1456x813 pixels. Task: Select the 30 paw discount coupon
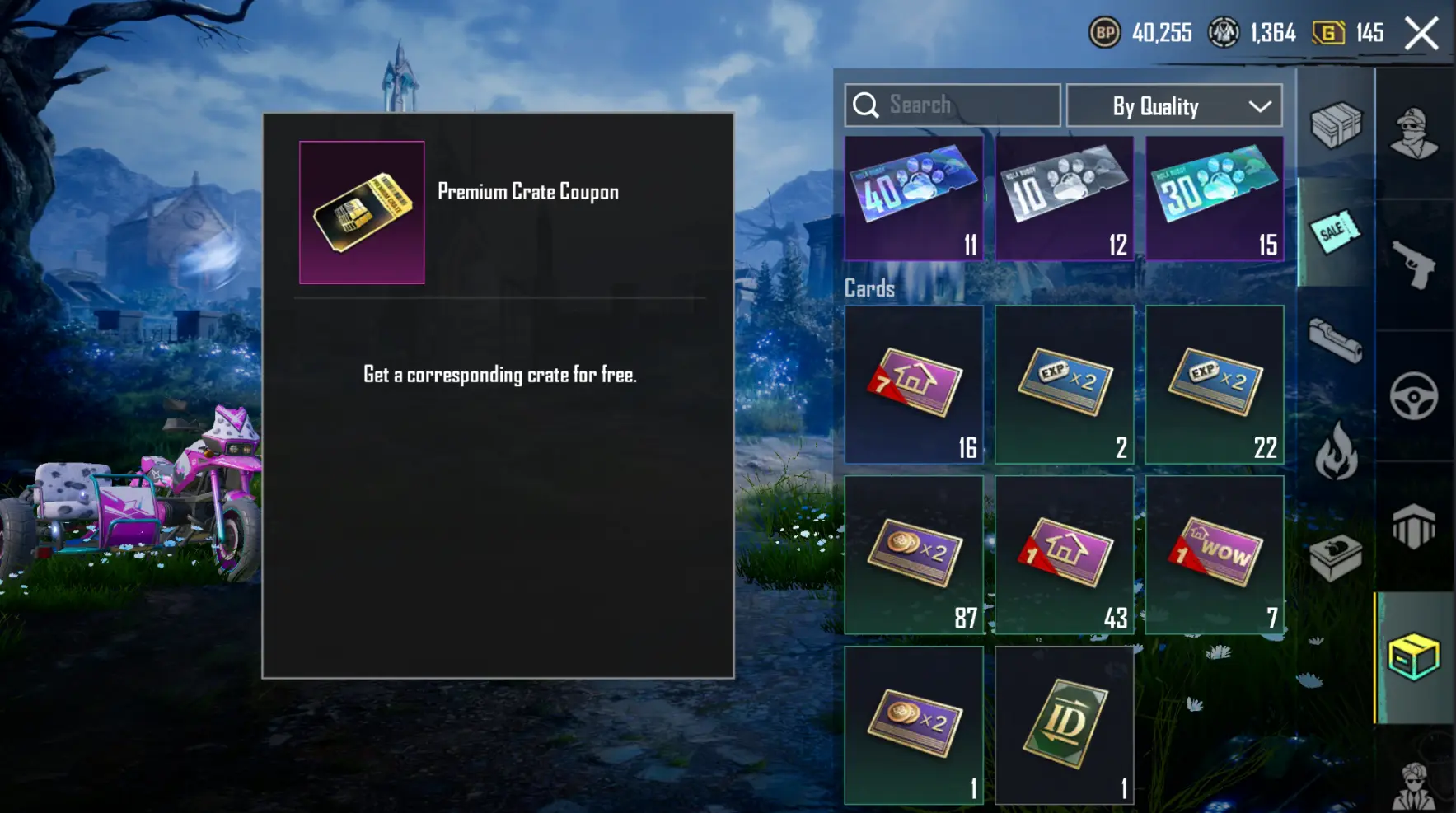1215,198
